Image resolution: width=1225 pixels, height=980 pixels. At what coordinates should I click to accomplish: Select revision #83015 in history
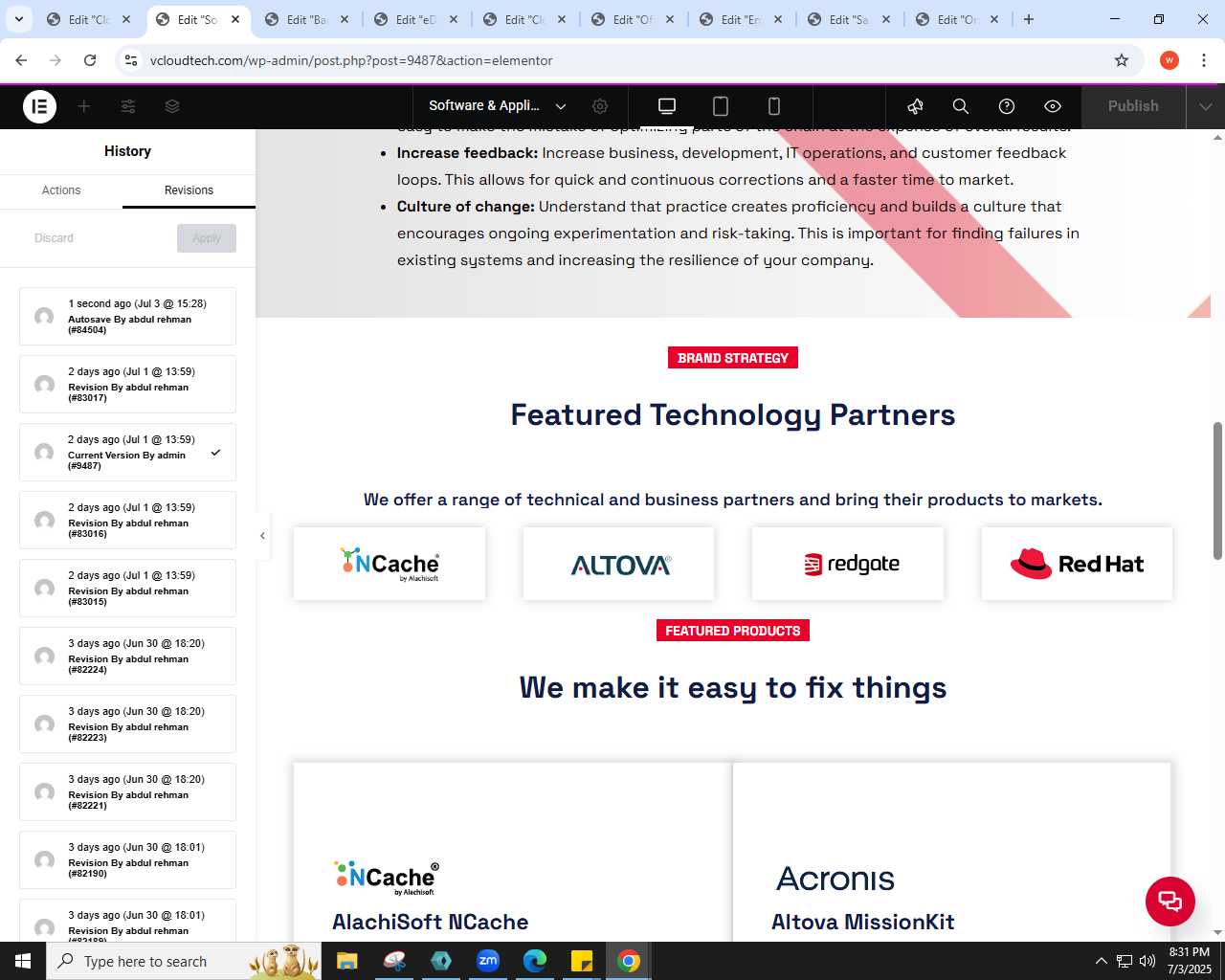point(127,588)
